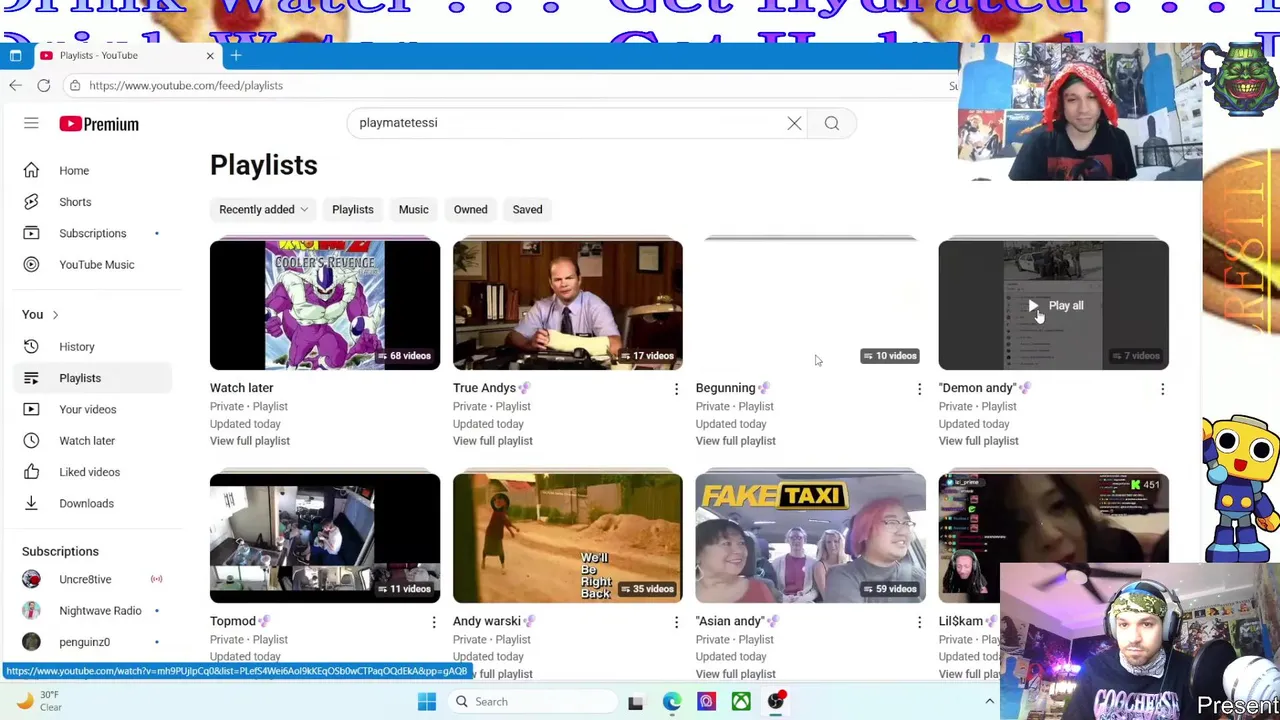Click the magnifier search button
The width and height of the screenshot is (1280, 720).
(x=831, y=123)
